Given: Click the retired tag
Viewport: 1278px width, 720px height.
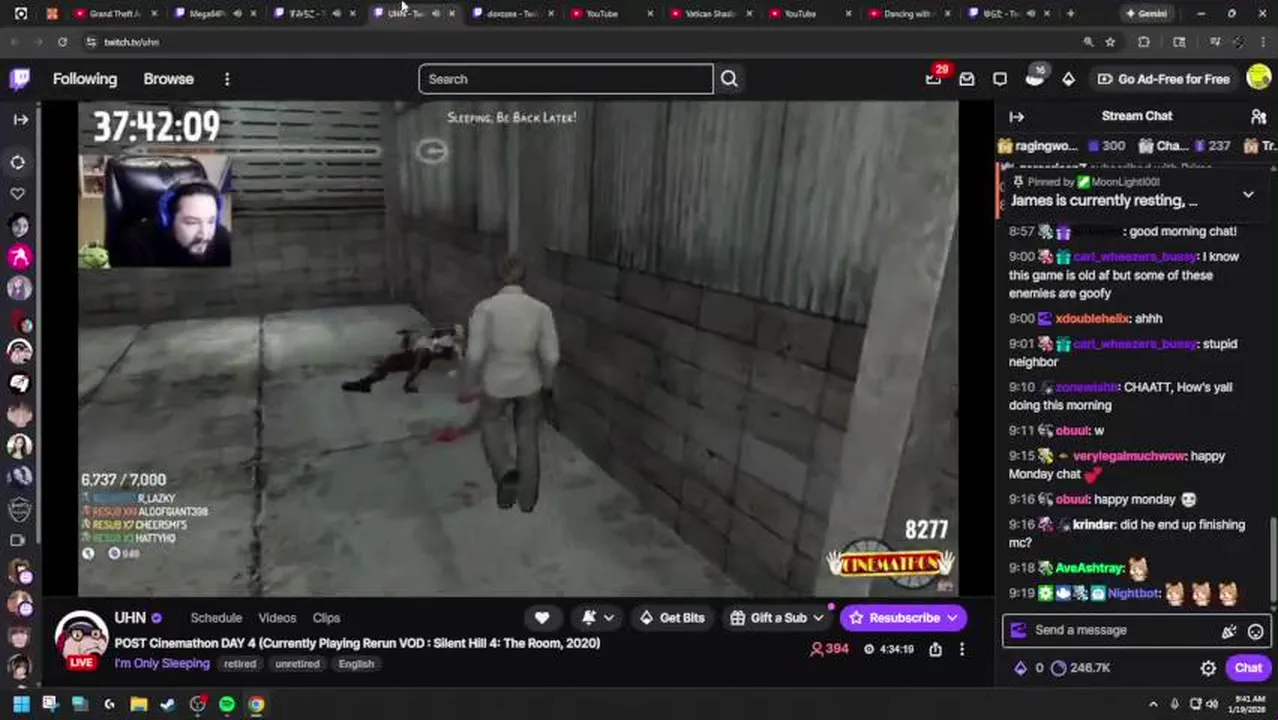Looking at the screenshot, I should point(240,664).
